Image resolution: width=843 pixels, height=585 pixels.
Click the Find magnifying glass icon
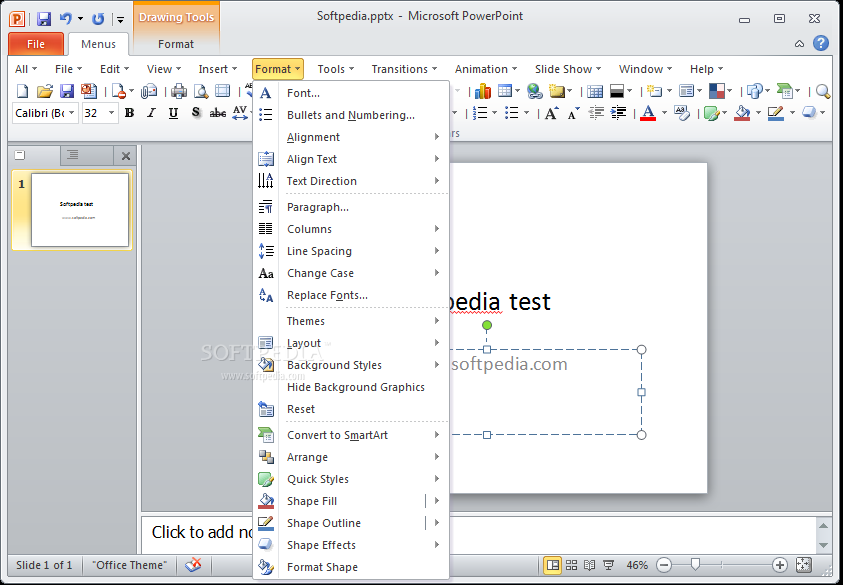click(822, 91)
